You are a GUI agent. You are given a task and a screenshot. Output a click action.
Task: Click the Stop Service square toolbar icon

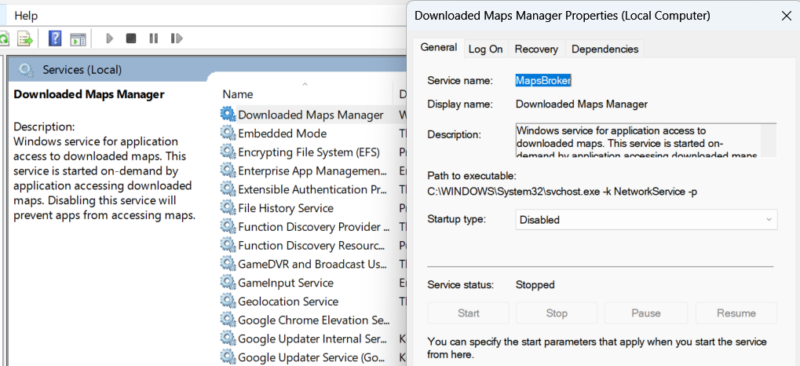(x=131, y=38)
